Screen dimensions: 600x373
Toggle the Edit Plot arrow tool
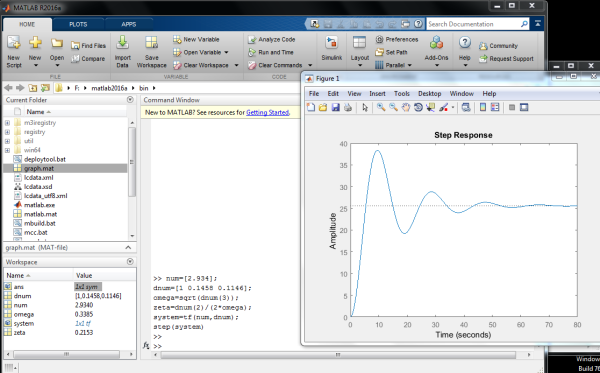(x=365, y=108)
